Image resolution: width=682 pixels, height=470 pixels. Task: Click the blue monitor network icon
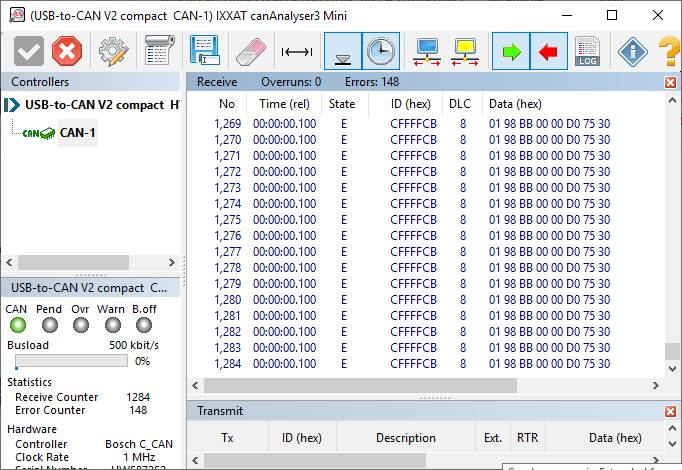pos(427,52)
